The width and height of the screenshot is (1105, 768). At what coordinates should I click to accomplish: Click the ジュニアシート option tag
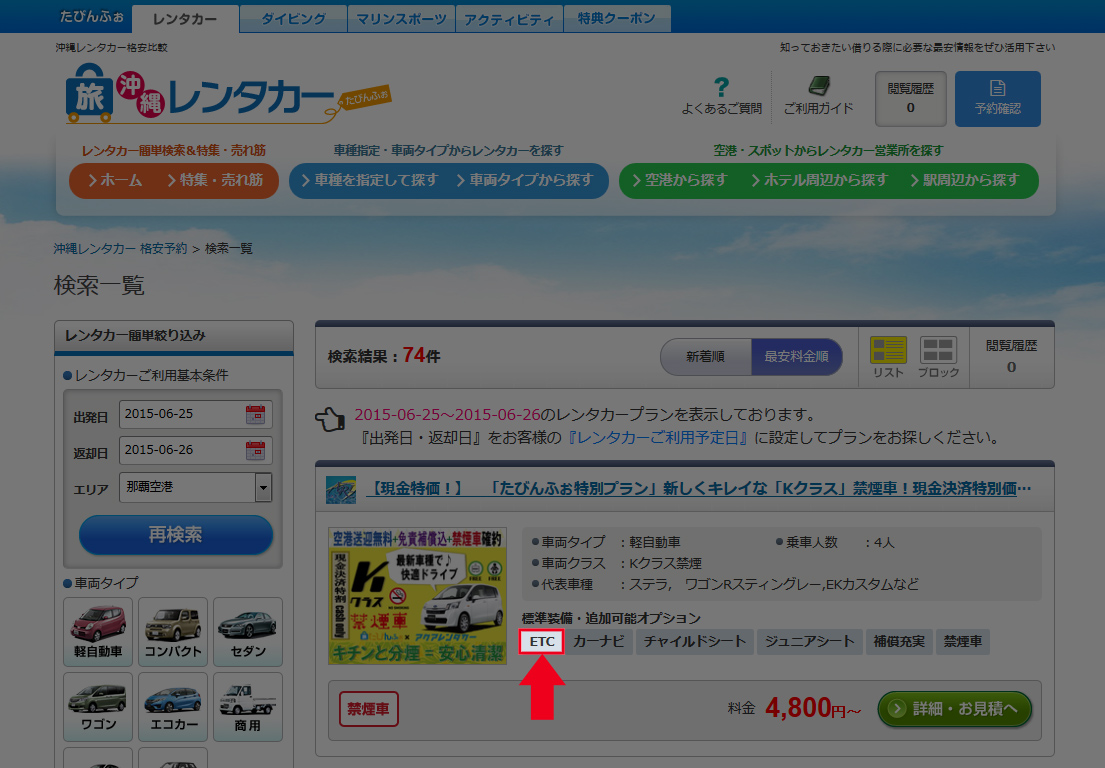coord(810,642)
